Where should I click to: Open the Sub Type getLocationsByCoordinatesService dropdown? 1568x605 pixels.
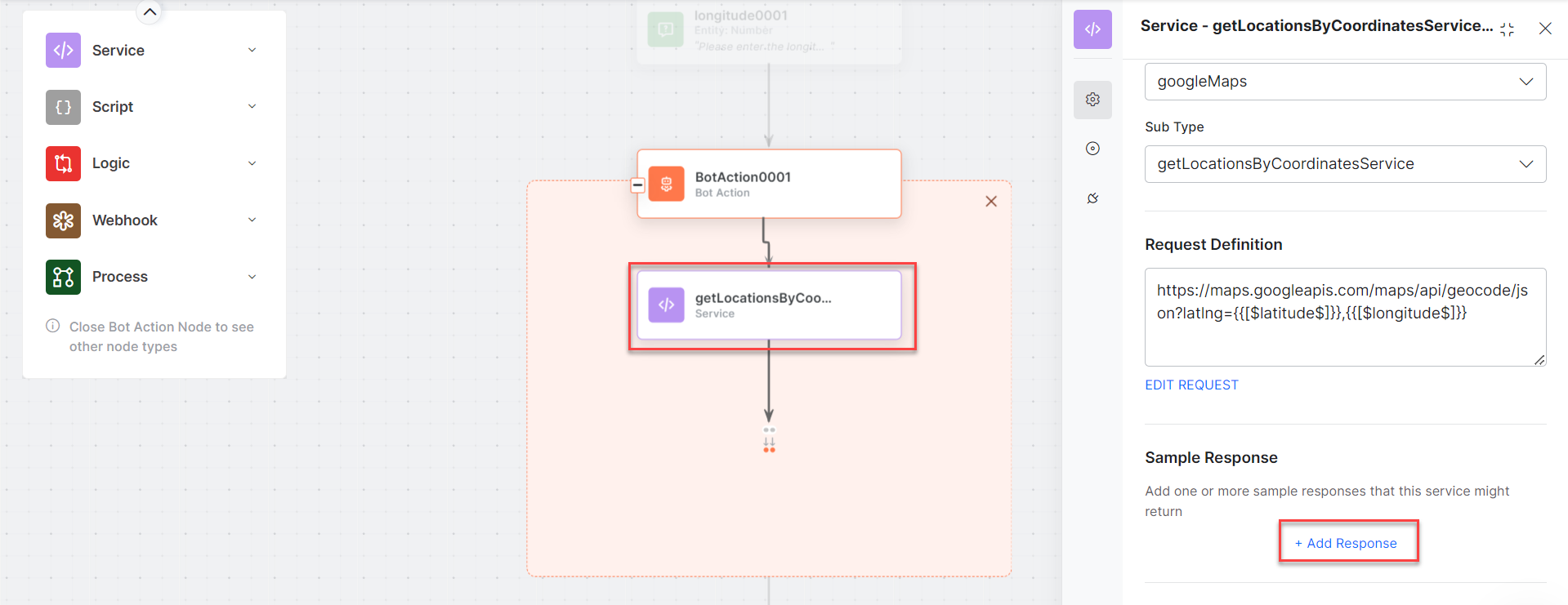1344,164
